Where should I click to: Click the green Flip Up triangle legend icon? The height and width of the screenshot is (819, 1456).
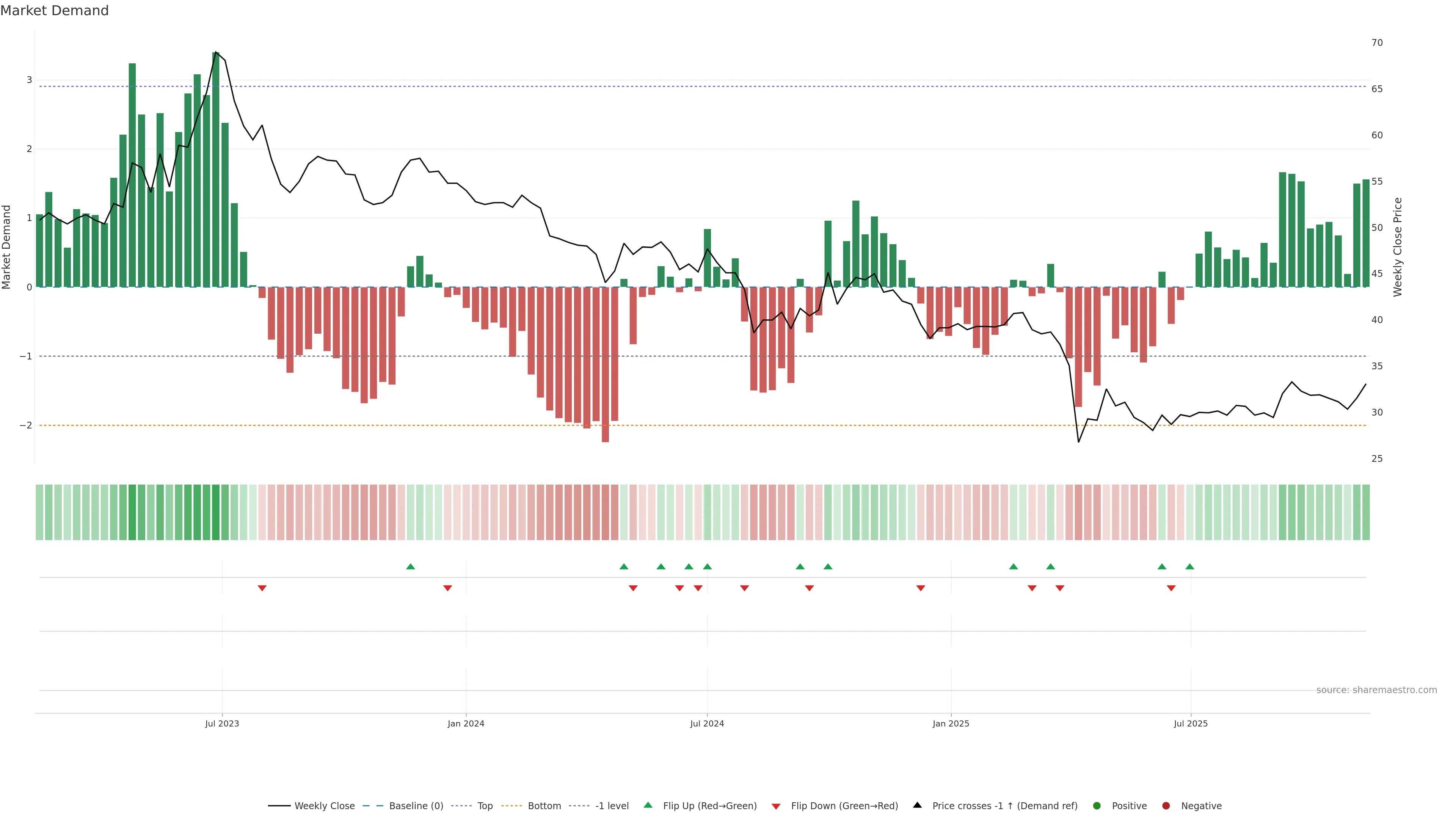(648, 805)
